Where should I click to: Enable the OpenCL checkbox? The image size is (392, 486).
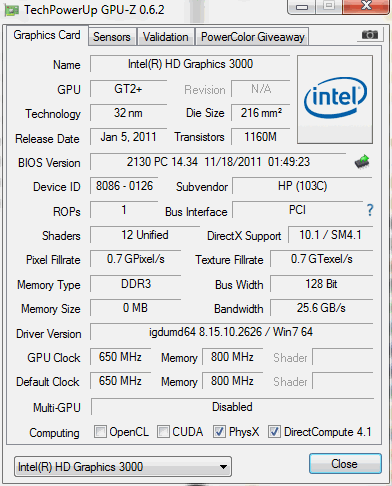click(100, 432)
